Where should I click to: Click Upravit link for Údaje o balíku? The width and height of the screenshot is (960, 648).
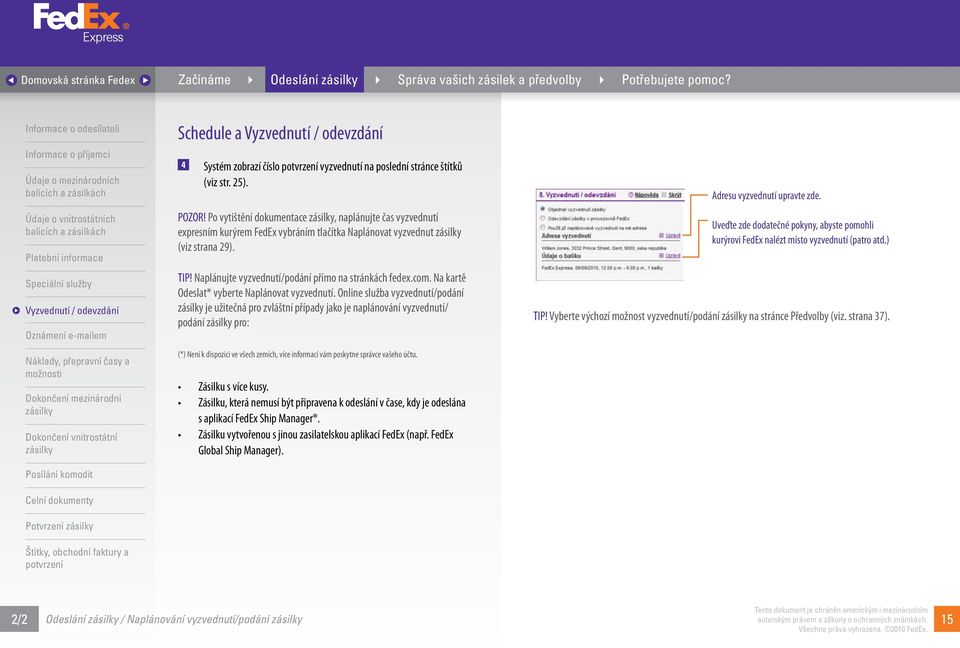(x=673, y=255)
